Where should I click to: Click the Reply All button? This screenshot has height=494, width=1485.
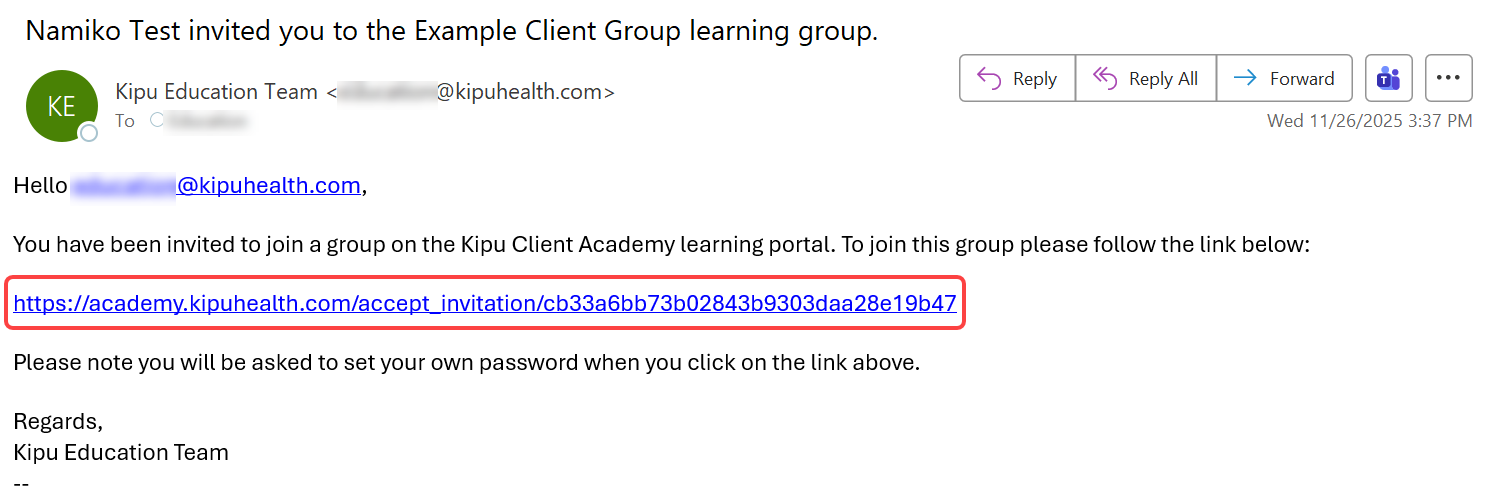(1146, 79)
